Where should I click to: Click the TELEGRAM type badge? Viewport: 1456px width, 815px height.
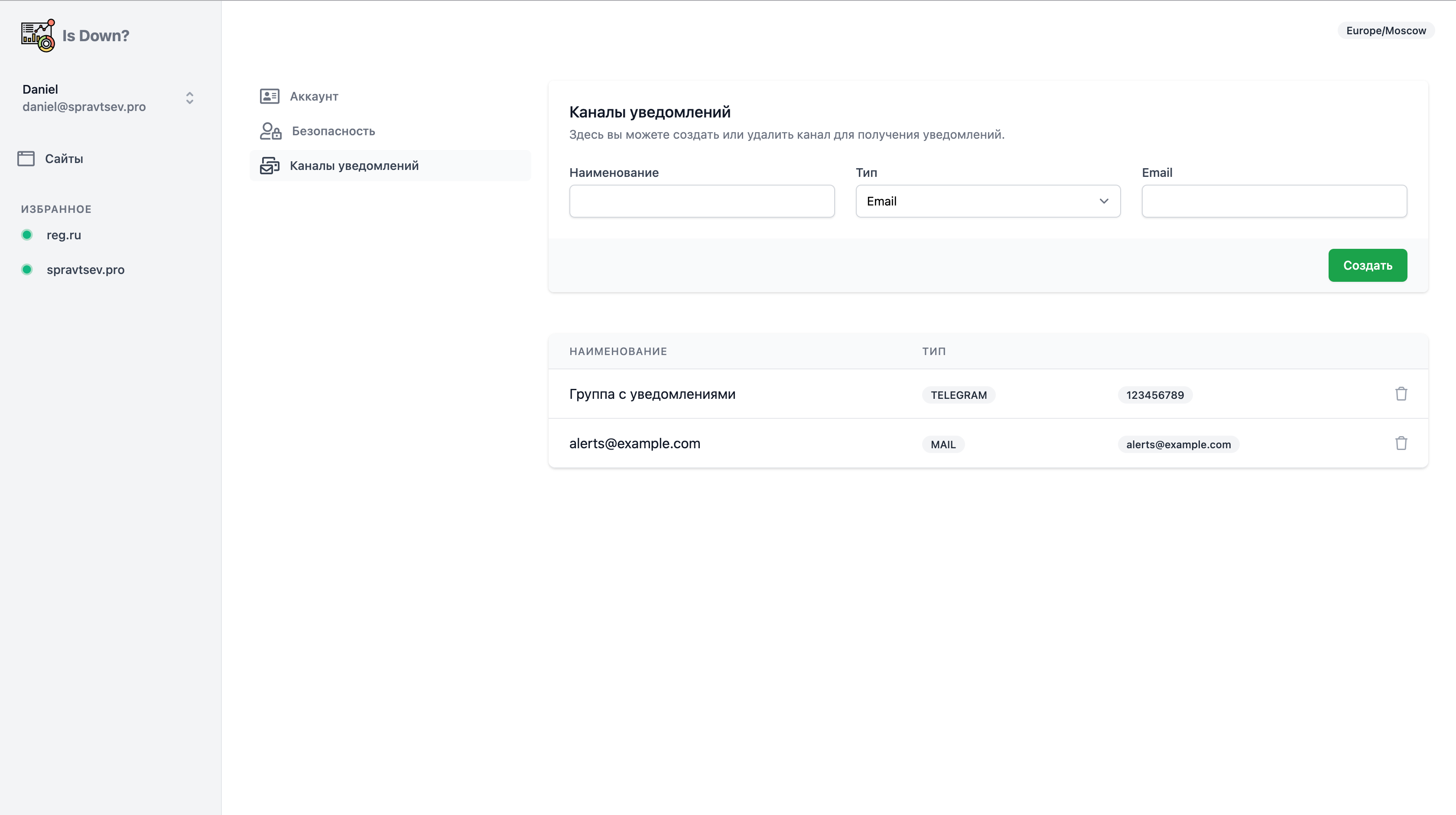pyautogui.click(x=959, y=395)
